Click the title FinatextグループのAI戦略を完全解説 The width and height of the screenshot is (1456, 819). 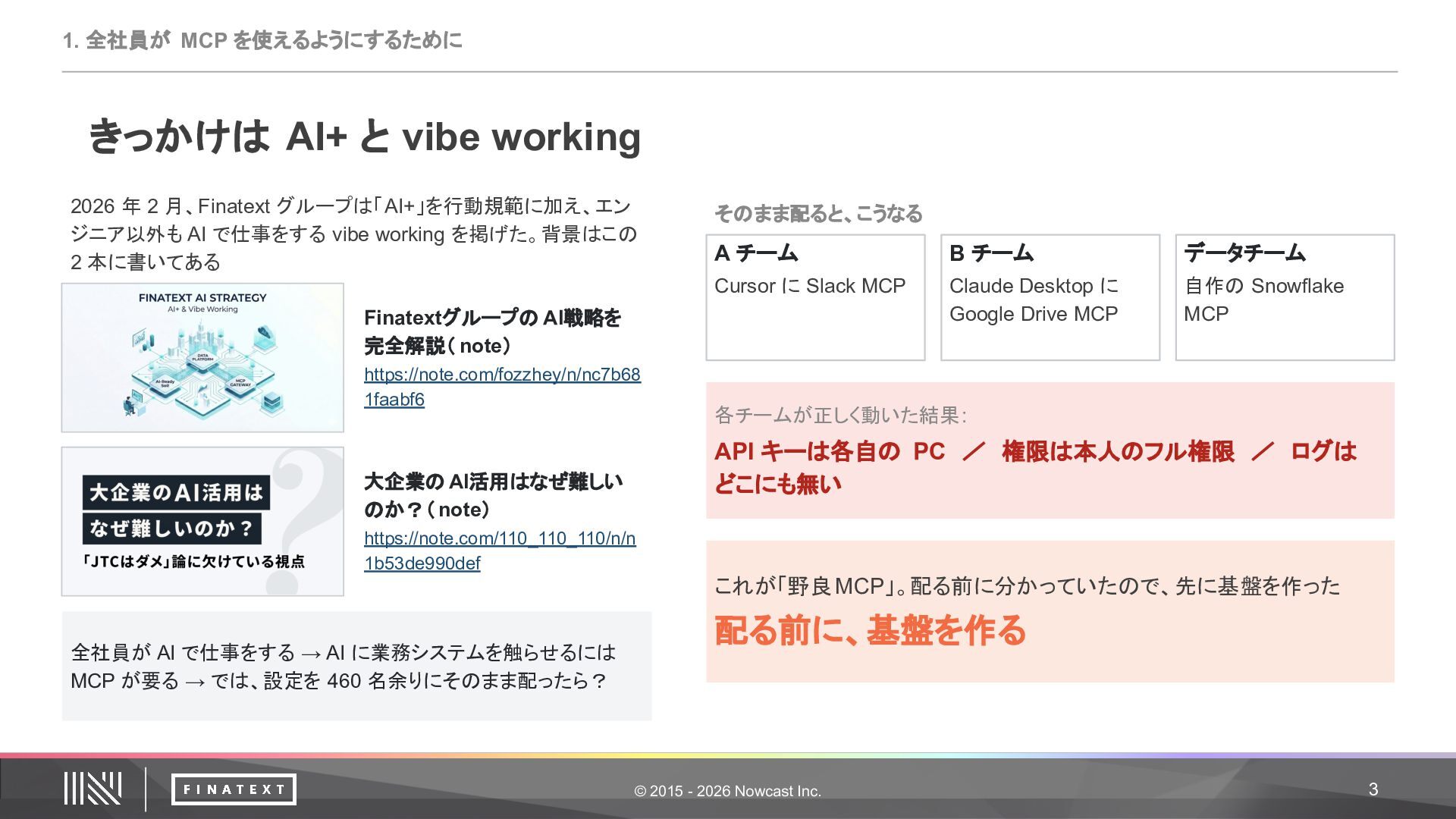[x=493, y=331]
